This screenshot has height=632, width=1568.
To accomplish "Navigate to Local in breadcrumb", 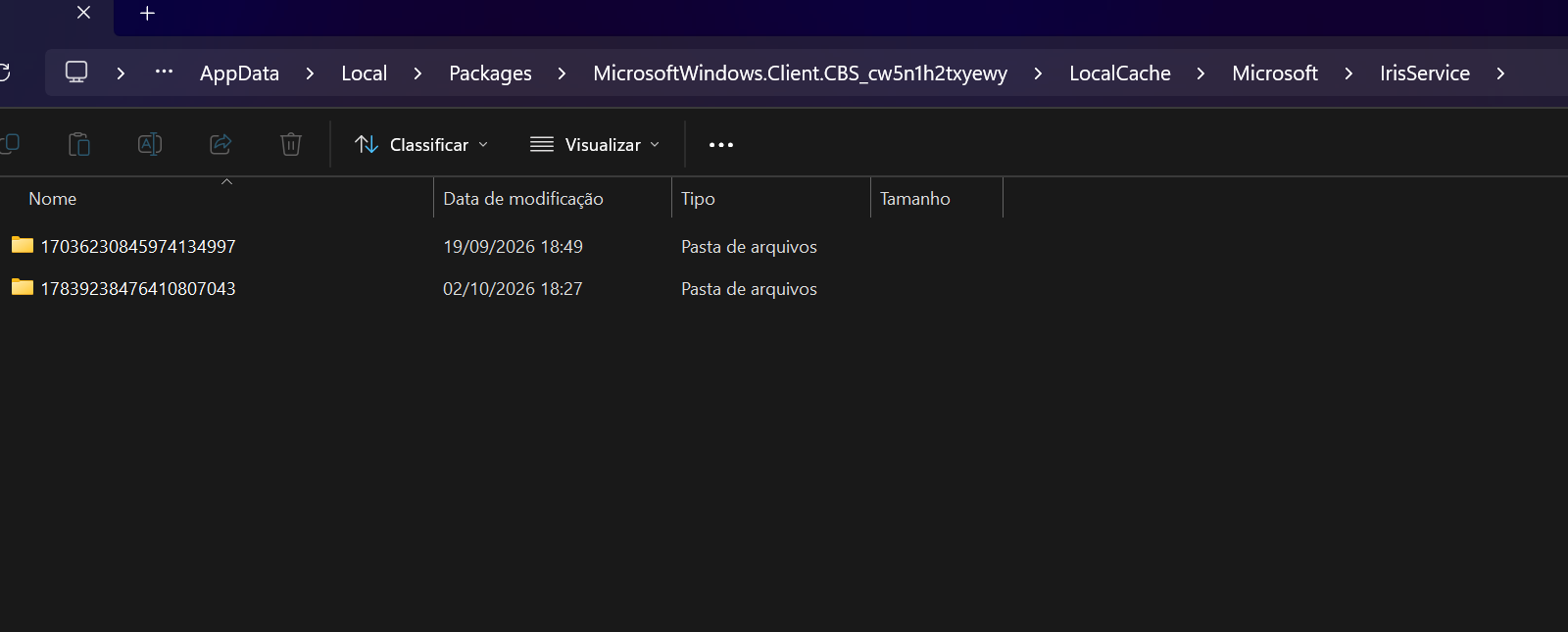I will (365, 73).
